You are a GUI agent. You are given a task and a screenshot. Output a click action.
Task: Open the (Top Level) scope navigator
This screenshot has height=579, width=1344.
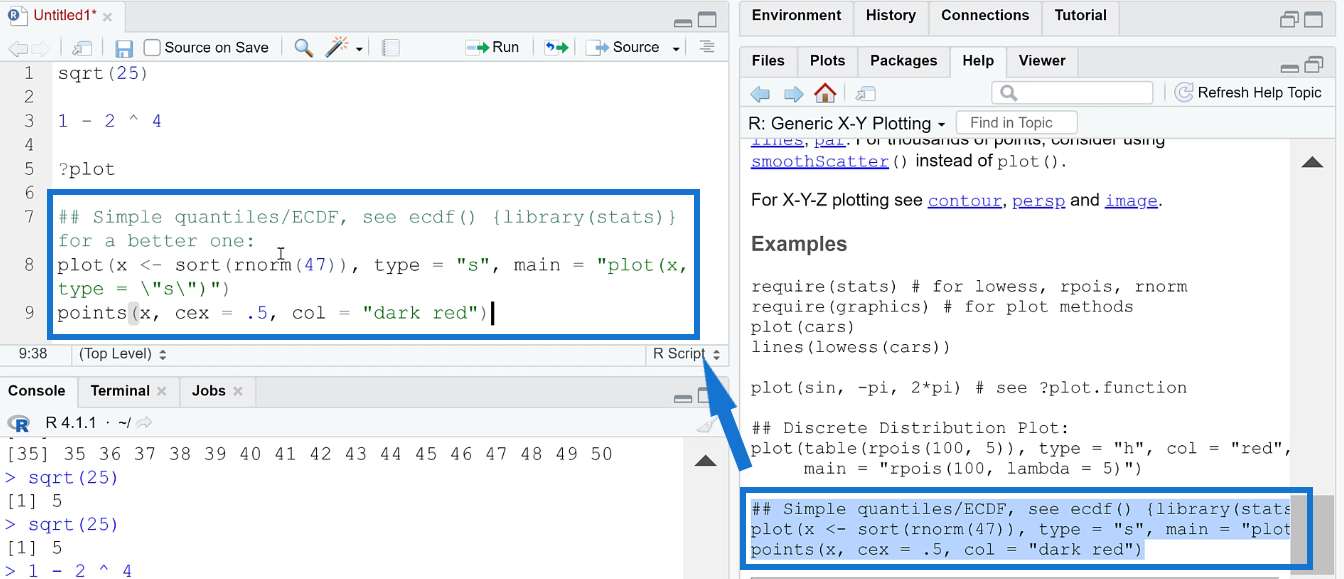123,354
